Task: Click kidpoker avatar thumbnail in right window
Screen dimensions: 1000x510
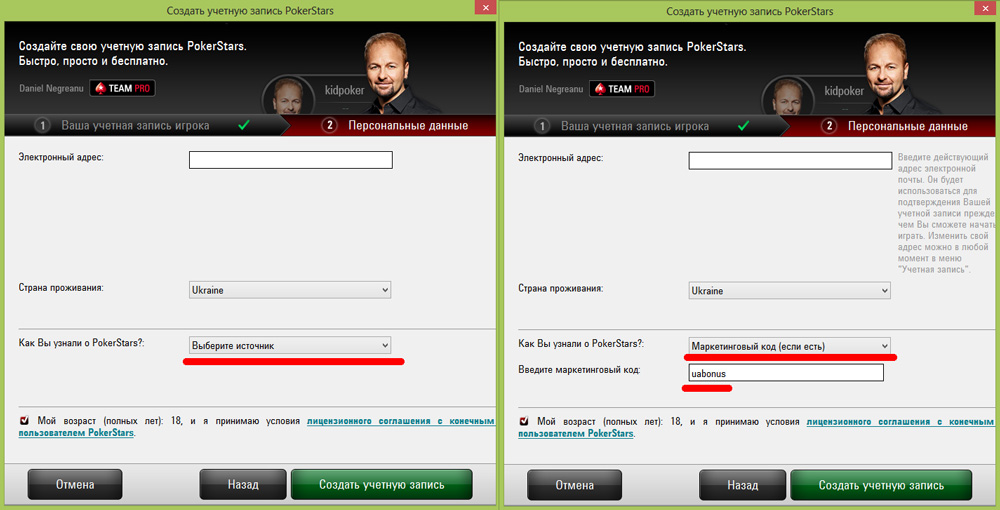Action: [x=788, y=97]
